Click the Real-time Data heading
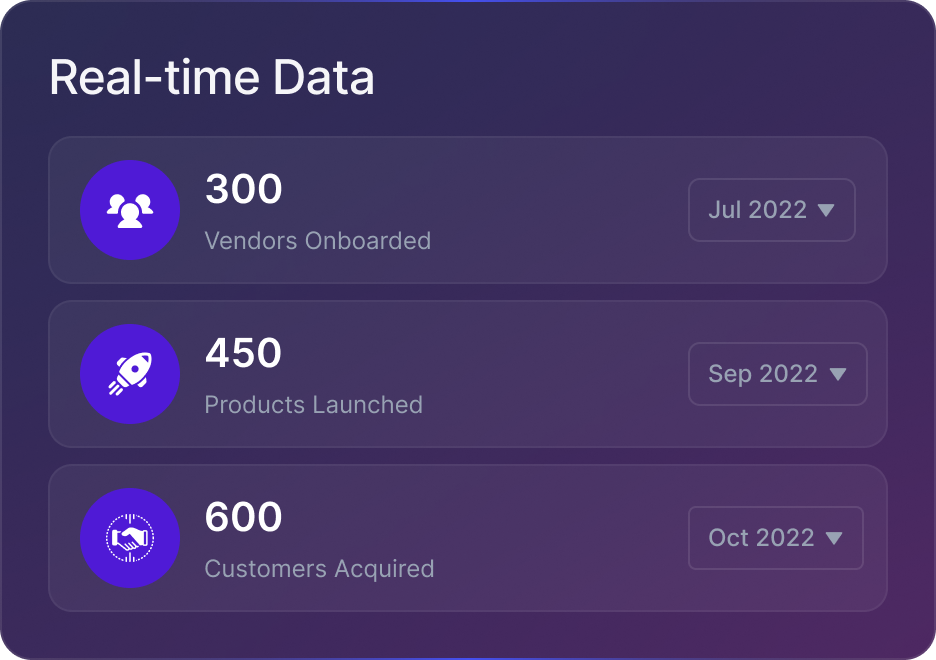The height and width of the screenshot is (660, 936). [x=212, y=78]
